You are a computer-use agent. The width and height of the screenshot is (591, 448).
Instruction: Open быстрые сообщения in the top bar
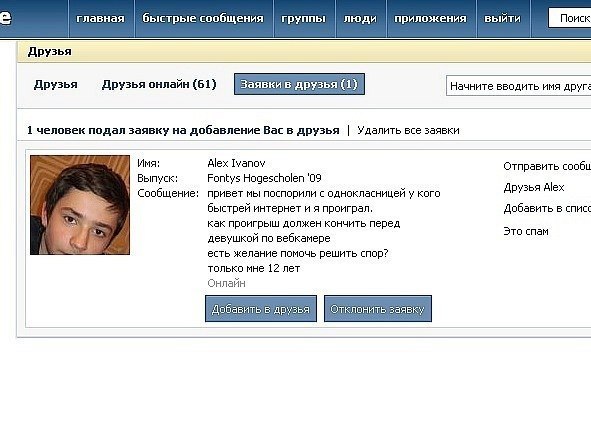pyautogui.click(x=203, y=18)
